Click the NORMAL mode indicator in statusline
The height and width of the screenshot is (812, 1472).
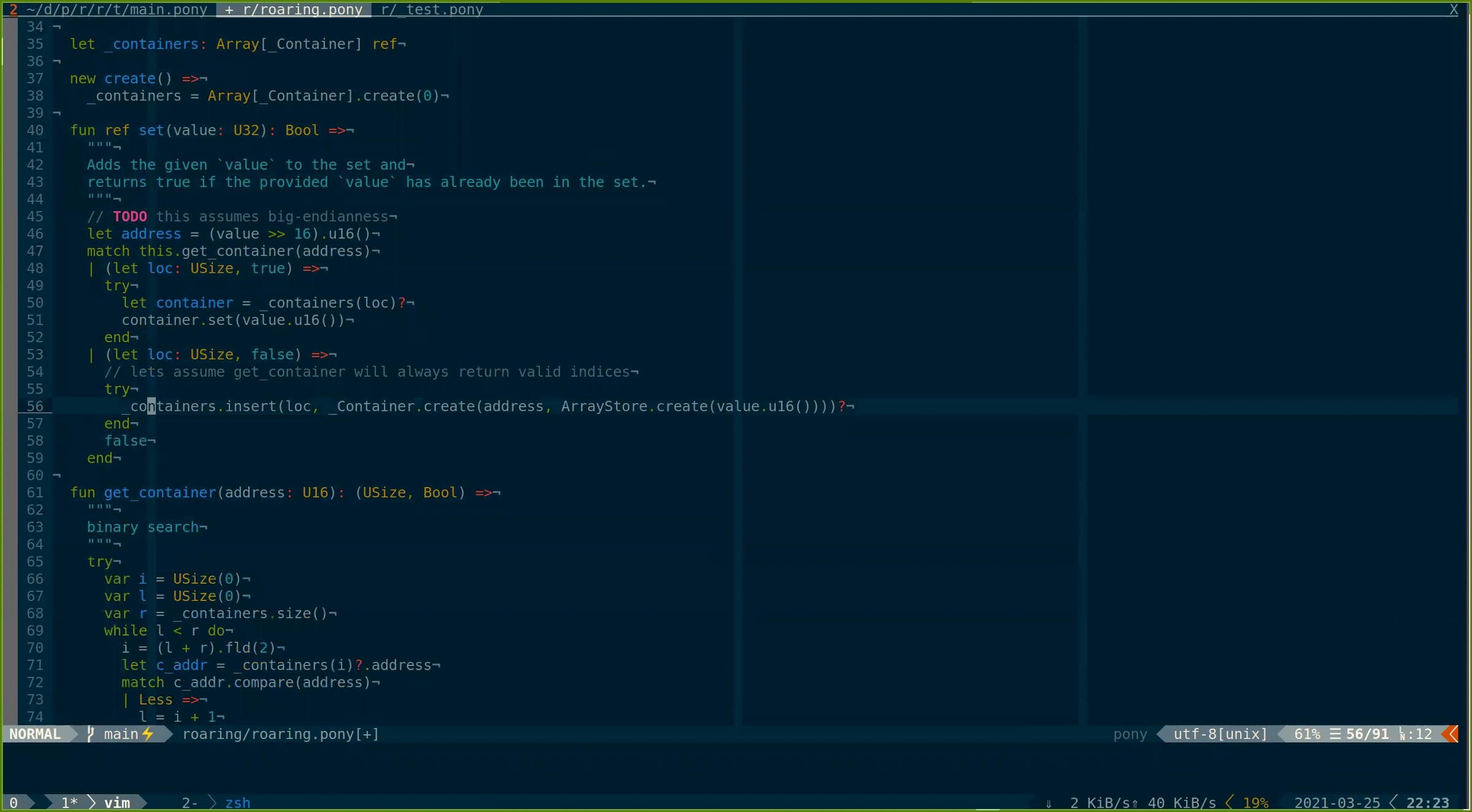[35, 734]
